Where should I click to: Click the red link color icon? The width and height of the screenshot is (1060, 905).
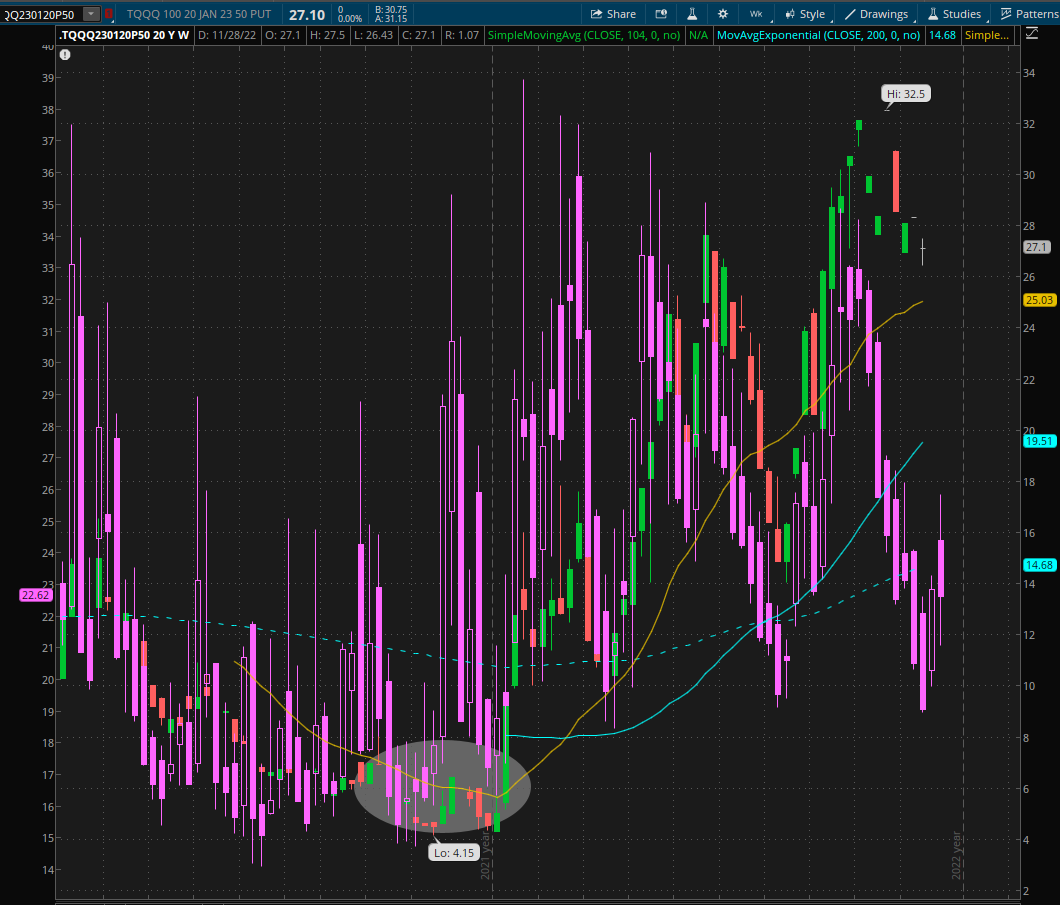(108, 14)
